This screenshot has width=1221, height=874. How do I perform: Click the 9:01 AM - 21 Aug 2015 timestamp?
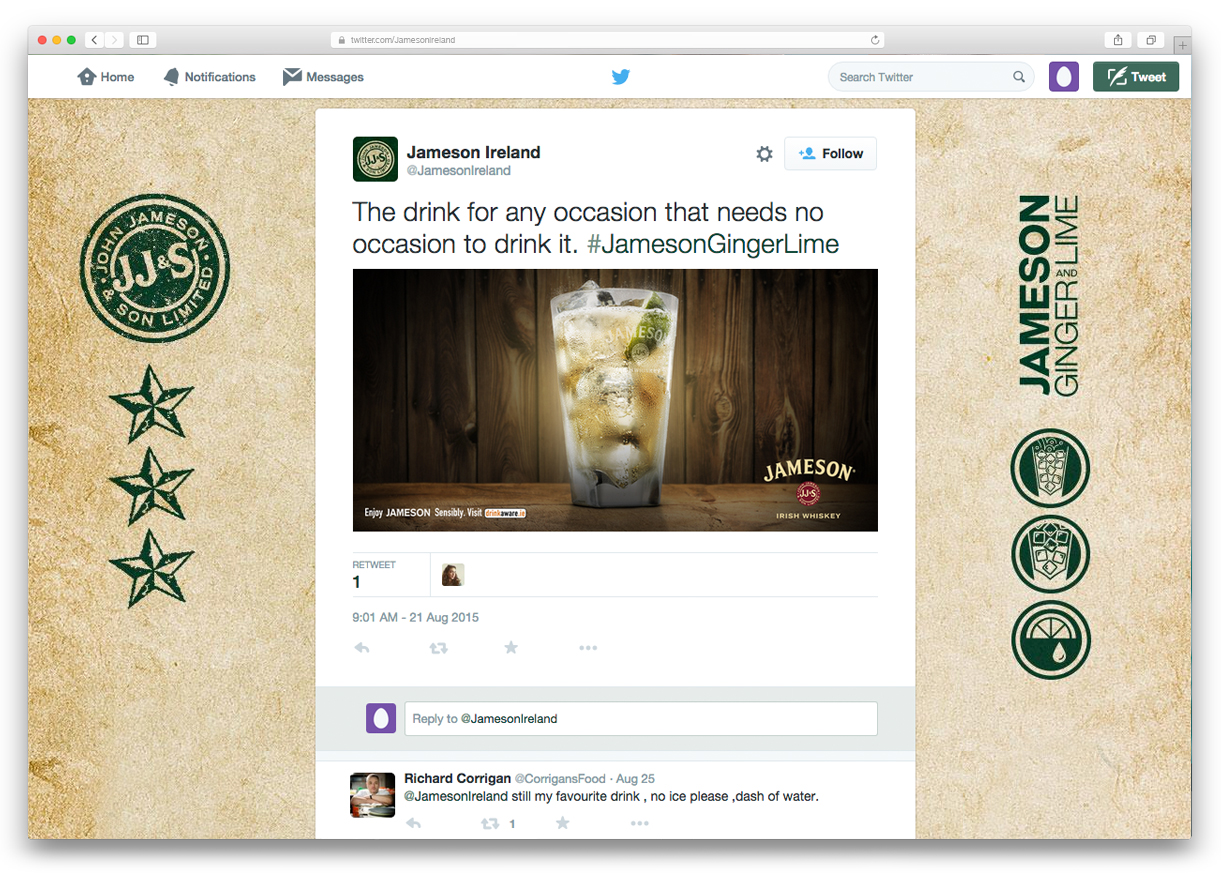click(415, 618)
